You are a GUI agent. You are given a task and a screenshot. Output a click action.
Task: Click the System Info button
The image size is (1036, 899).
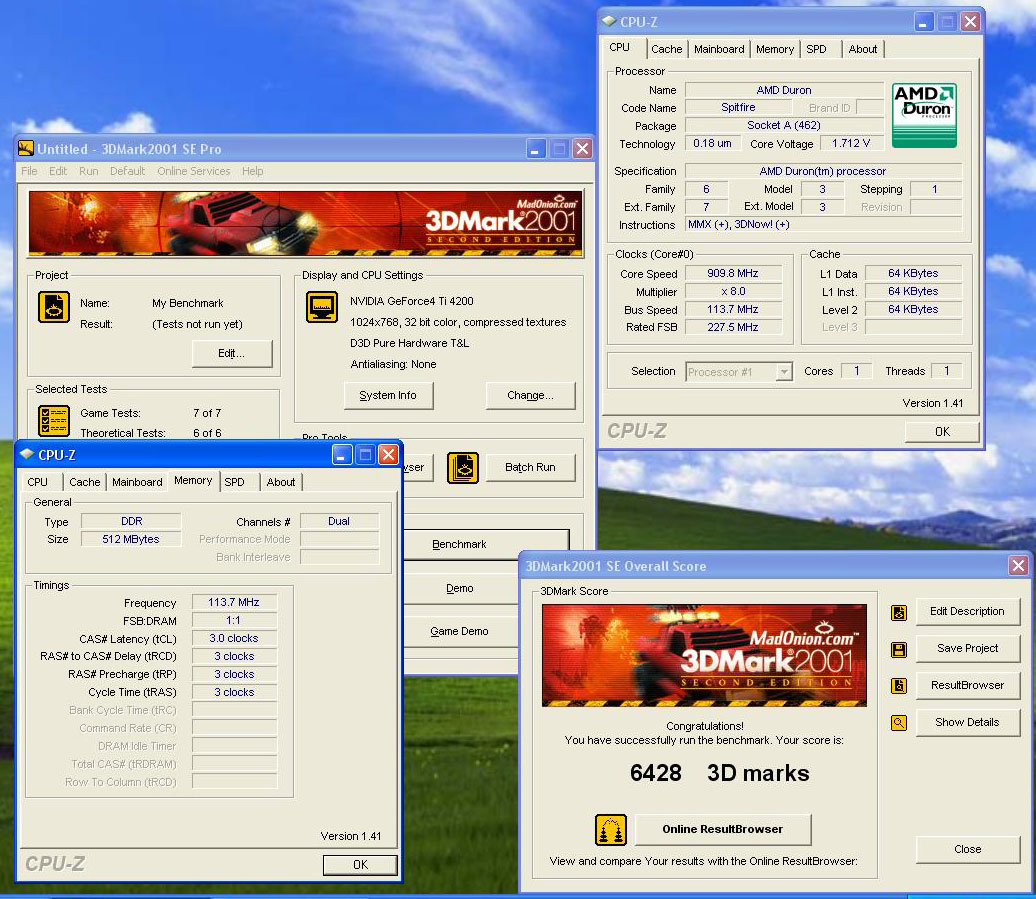pyautogui.click(x=388, y=395)
